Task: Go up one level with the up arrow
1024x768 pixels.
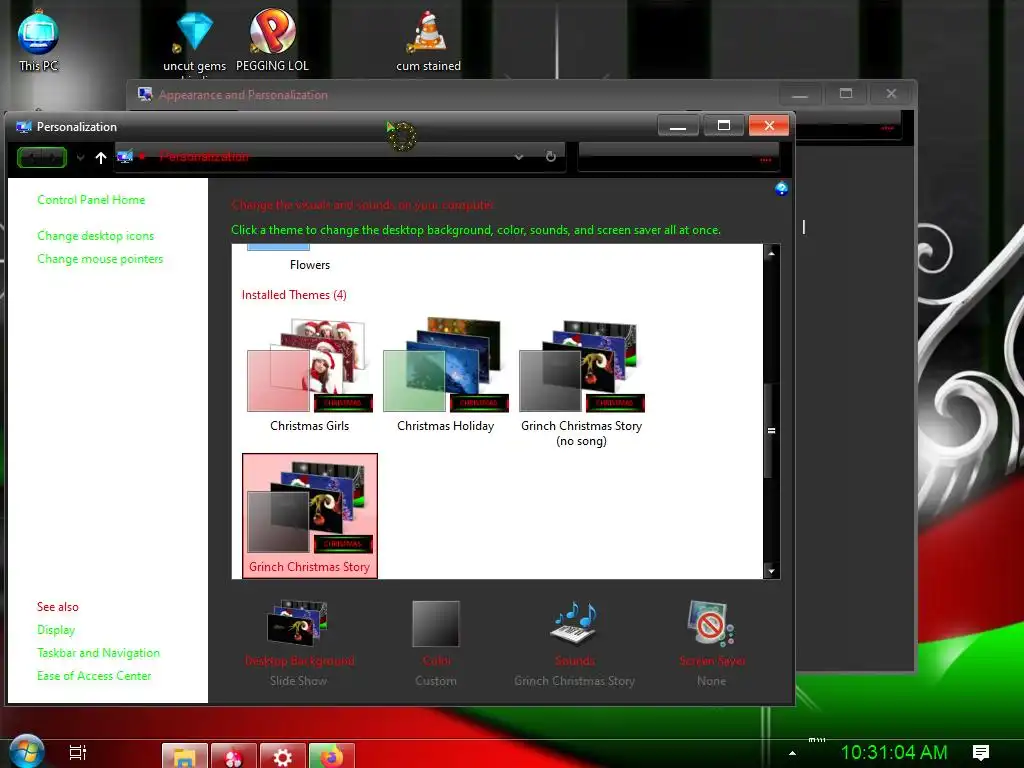Action: click(x=101, y=157)
